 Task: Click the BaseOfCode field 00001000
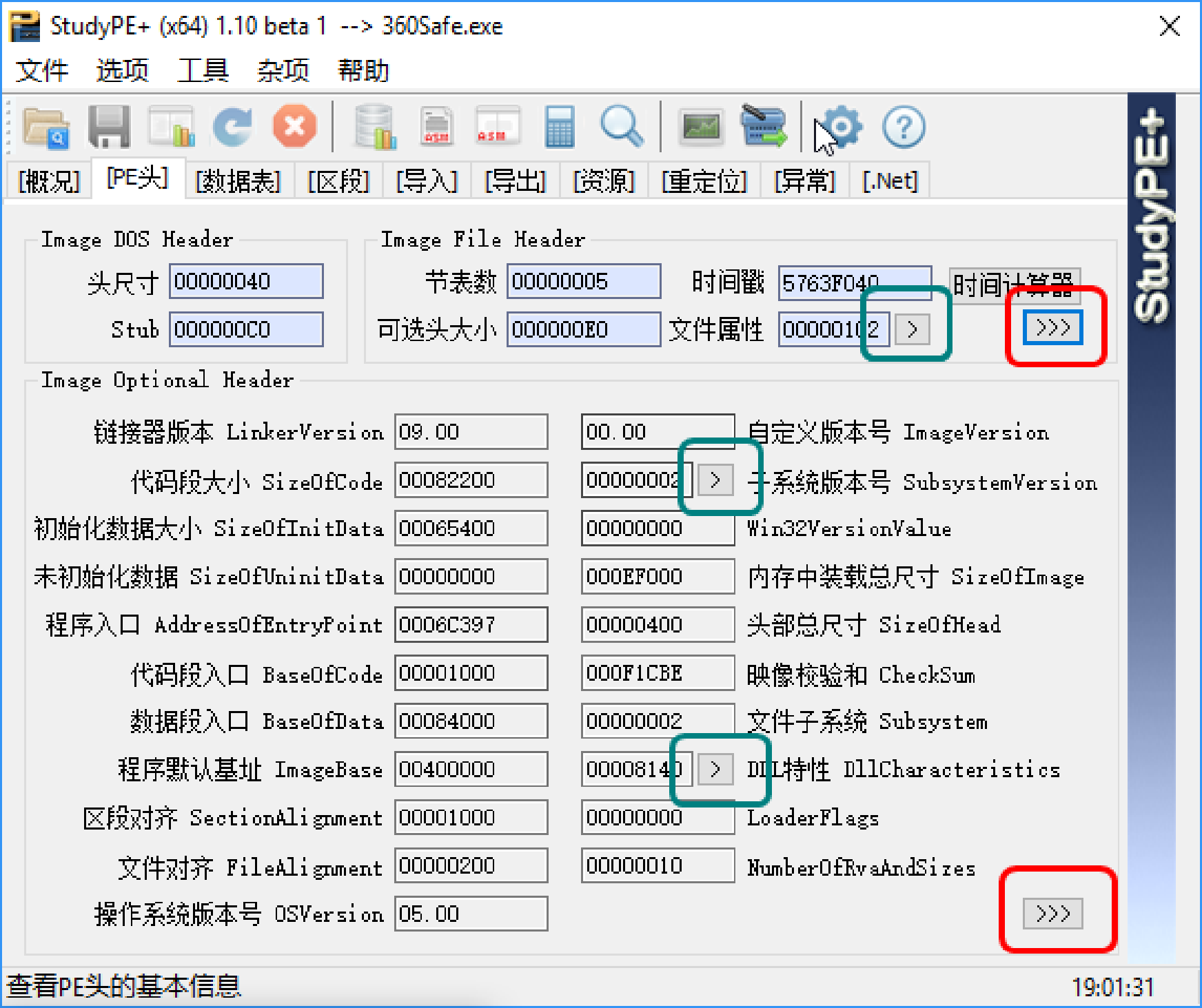[471, 672]
